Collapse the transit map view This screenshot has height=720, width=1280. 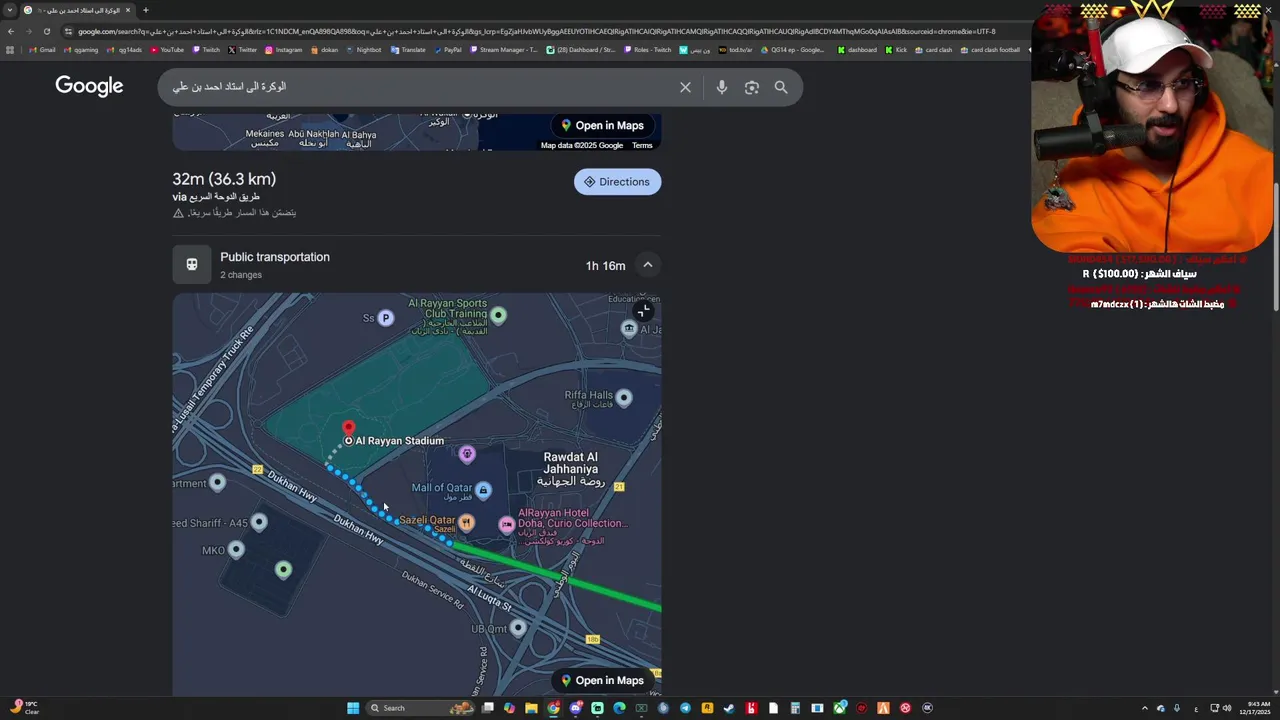click(x=643, y=311)
